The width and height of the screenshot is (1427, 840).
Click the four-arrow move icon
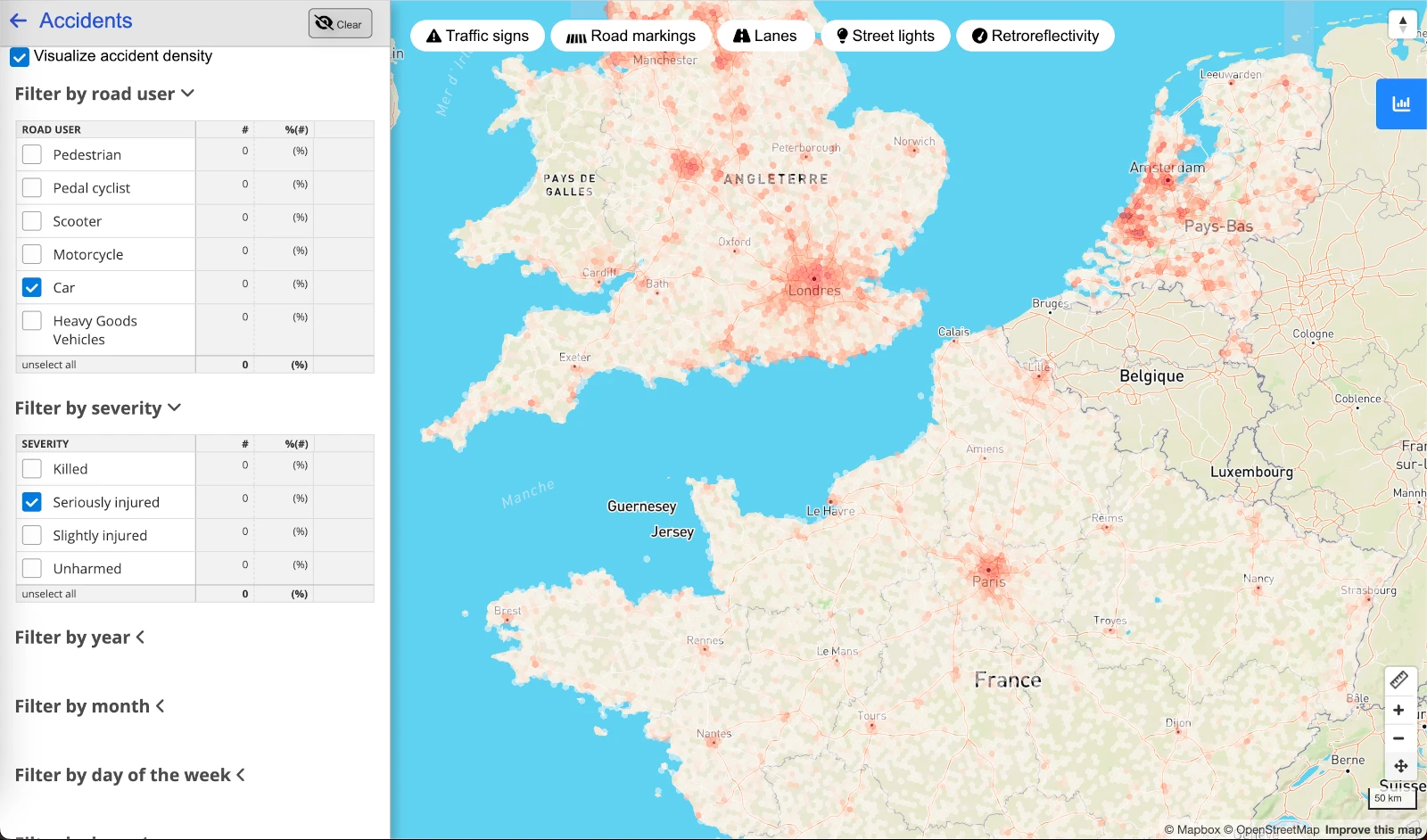point(1400,766)
